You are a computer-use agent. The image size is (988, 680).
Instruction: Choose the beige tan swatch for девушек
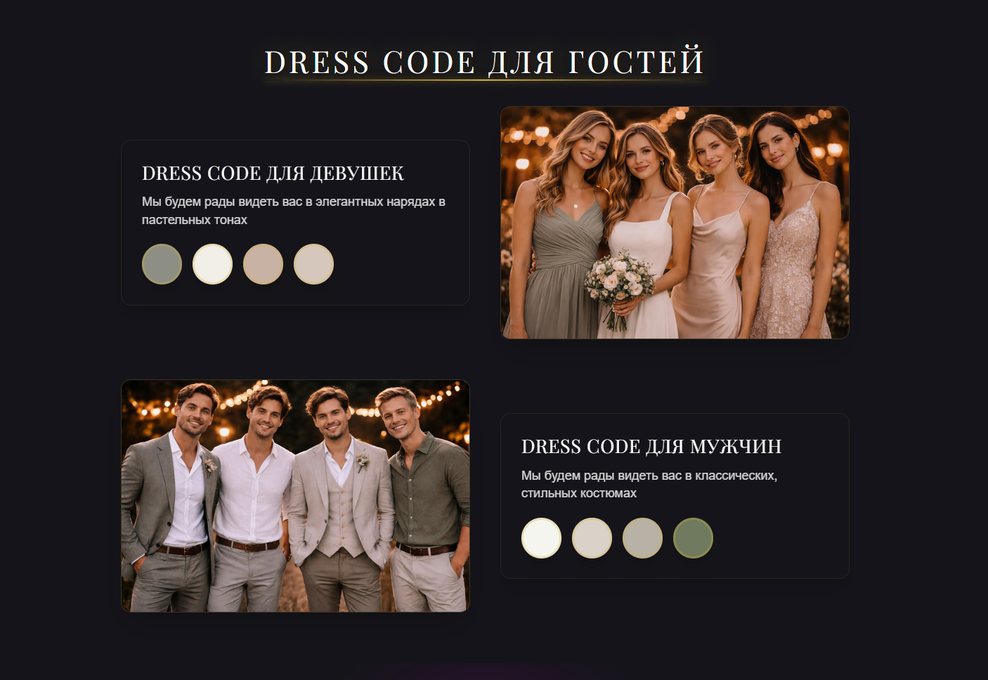263,264
